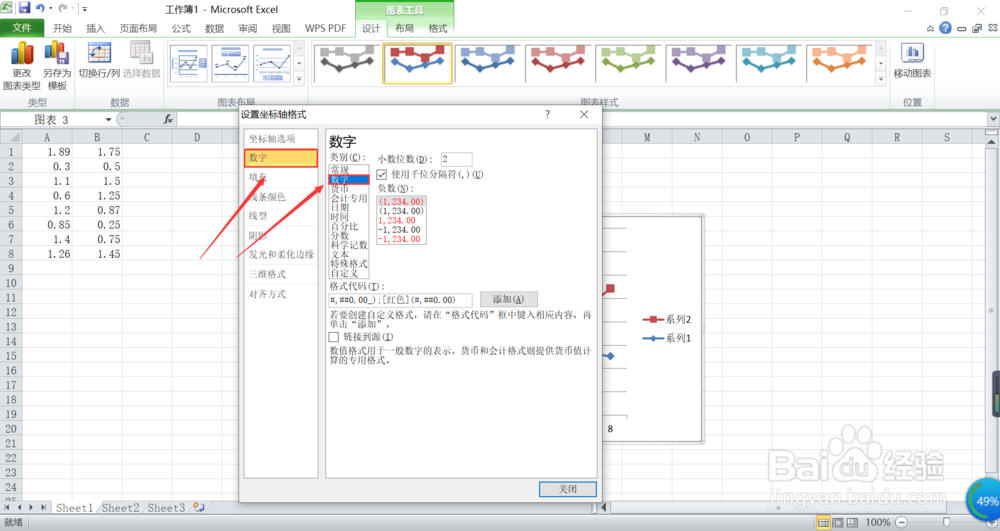Open the Page Layout ribbon tab (页面布局)
The image size is (1000, 531).
click(138, 28)
